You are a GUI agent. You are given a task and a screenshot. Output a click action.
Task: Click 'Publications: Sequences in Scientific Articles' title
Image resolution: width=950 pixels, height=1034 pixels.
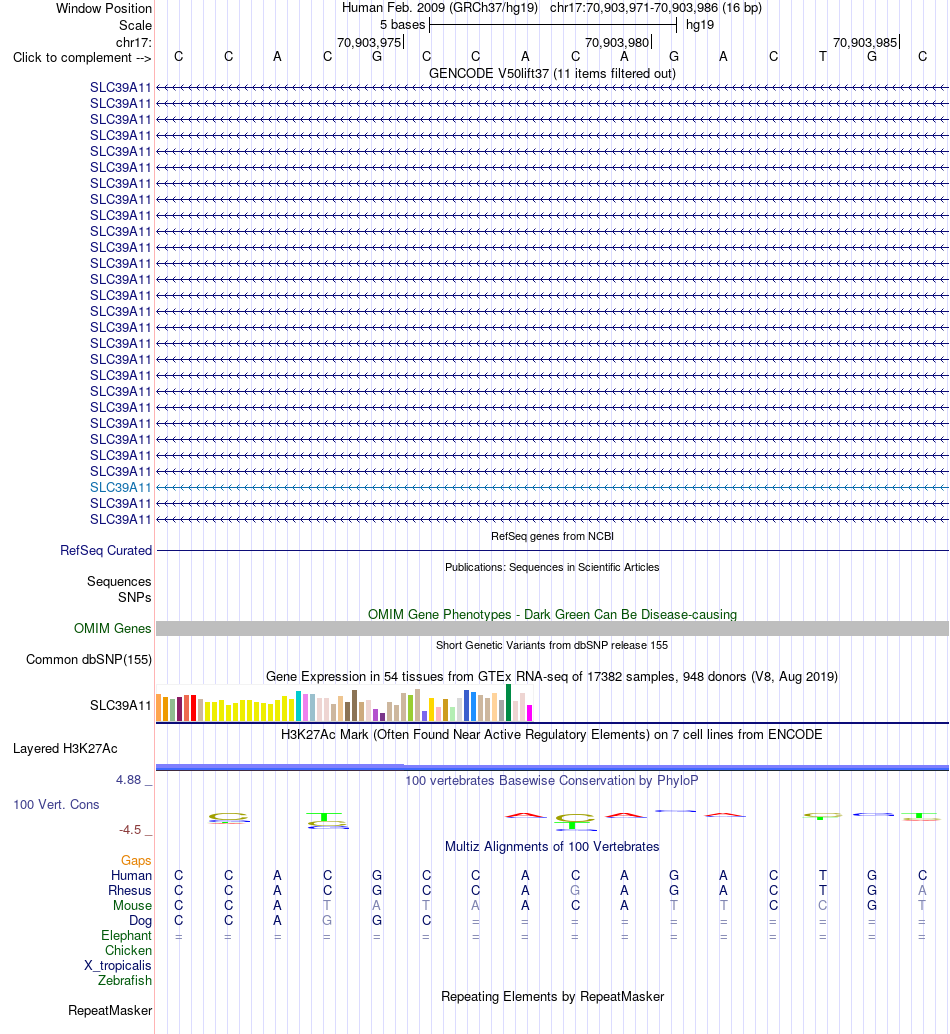click(x=552, y=567)
